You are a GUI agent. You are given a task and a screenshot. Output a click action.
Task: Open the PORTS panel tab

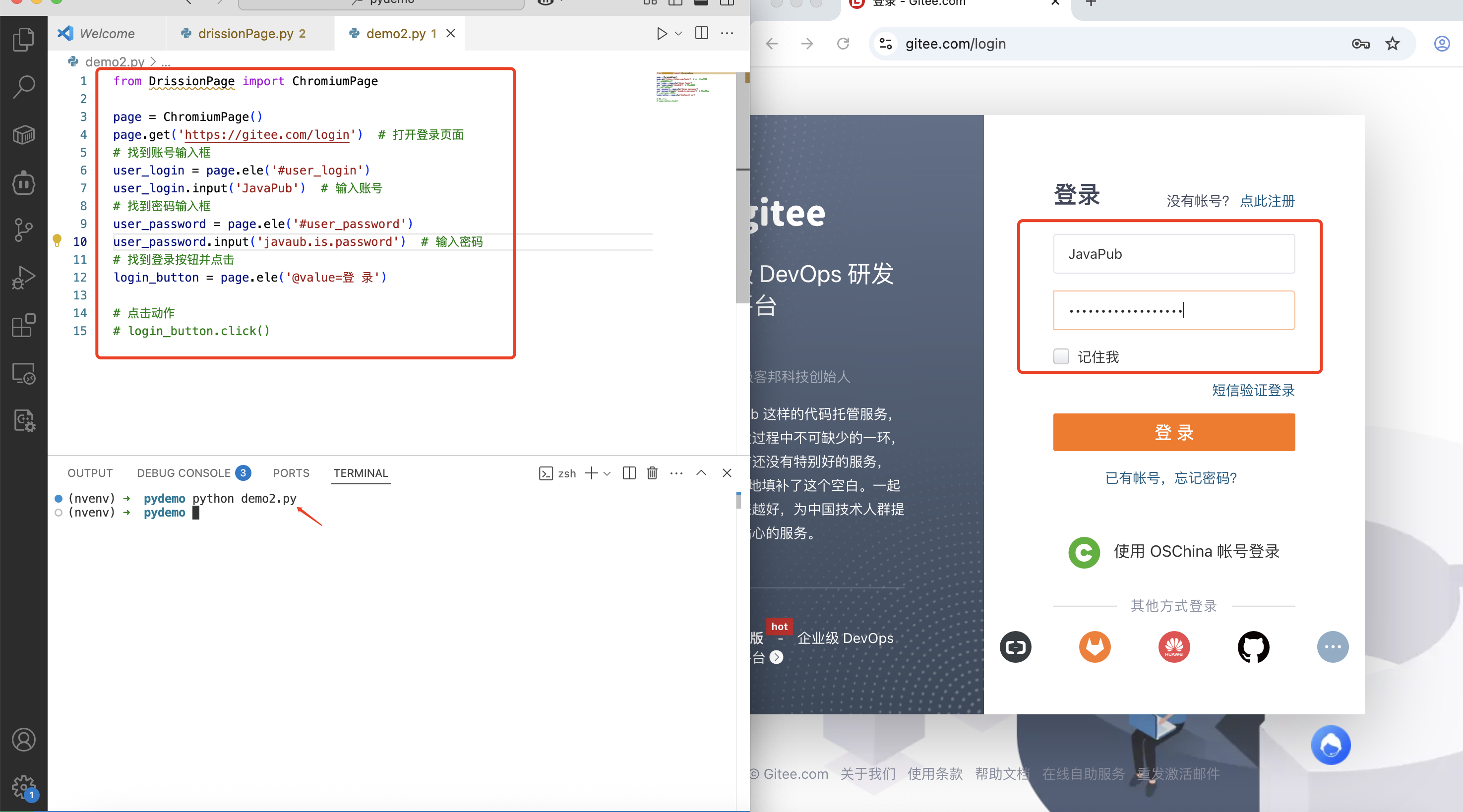pyautogui.click(x=291, y=473)
